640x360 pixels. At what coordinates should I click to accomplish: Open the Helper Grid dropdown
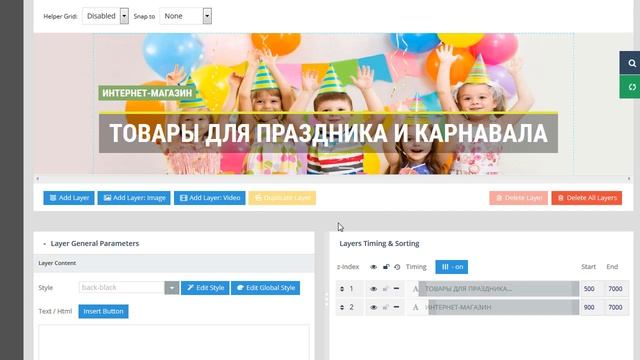click(105, 16)
